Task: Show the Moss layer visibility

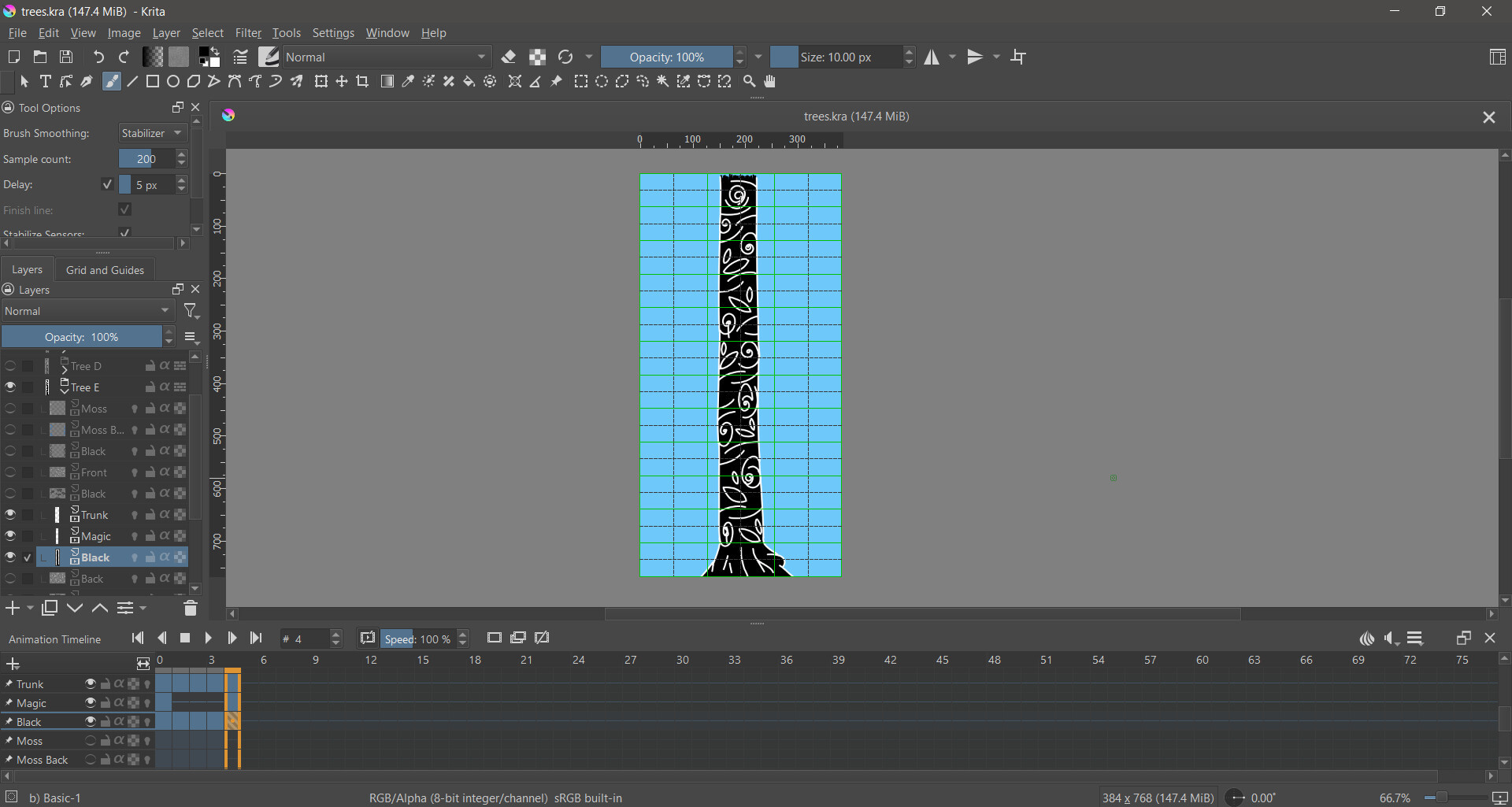Action: pos(10,409)
